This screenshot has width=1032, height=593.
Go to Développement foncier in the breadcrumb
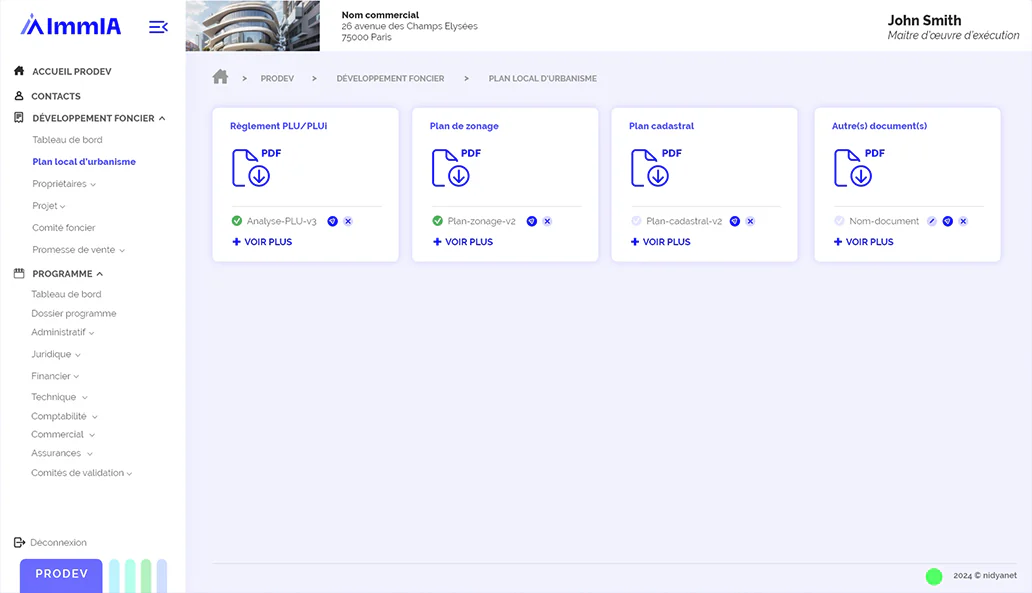(x=390, y=78)
